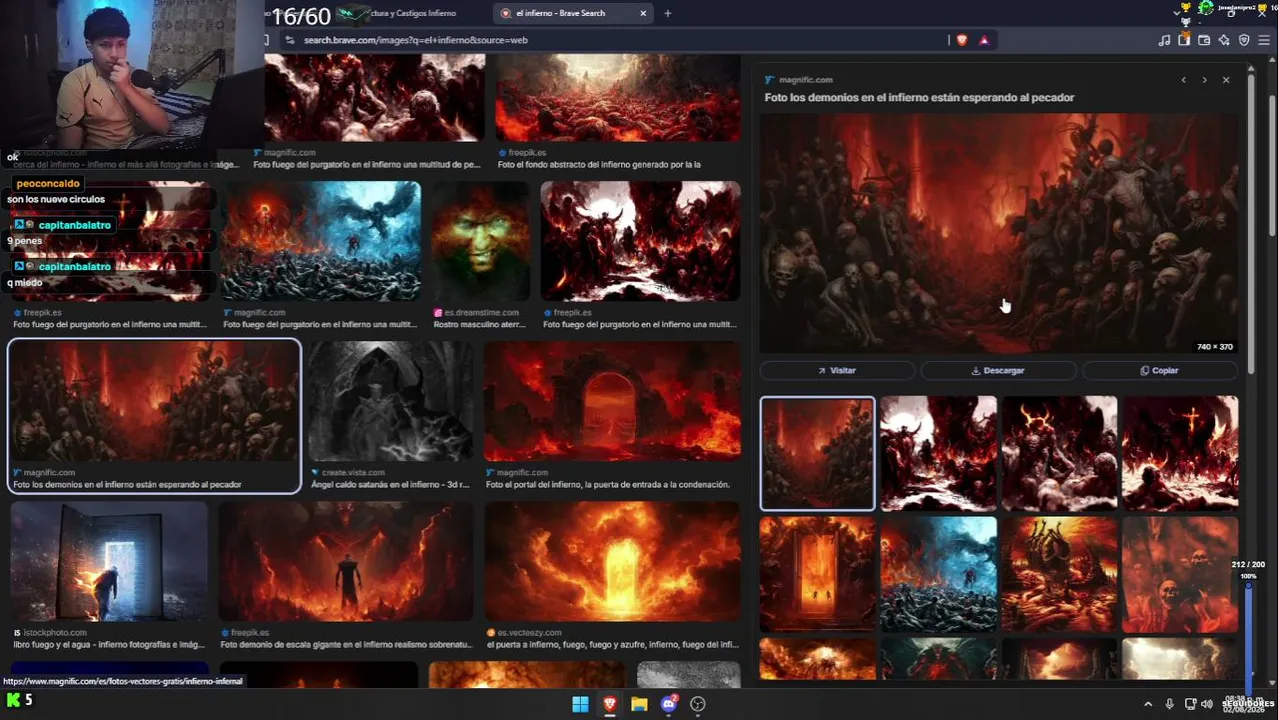Click the Brave Shields lion icon
This screenshot has height=720, width=1278.
(x=962, y=40)
